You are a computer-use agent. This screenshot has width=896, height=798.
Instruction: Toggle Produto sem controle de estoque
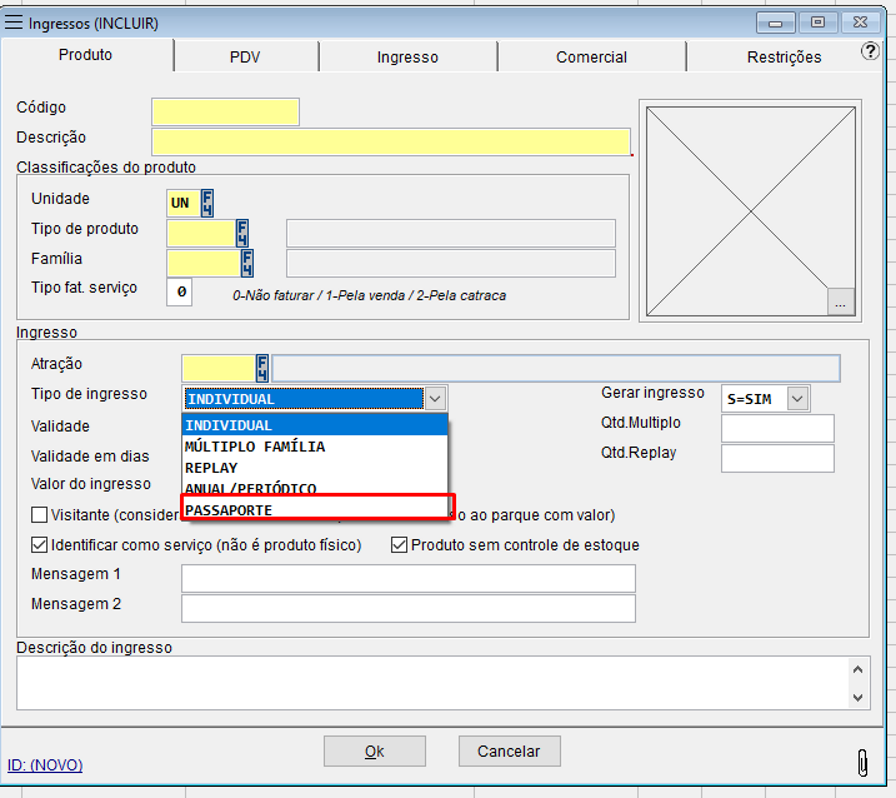[x=399, y=545]
